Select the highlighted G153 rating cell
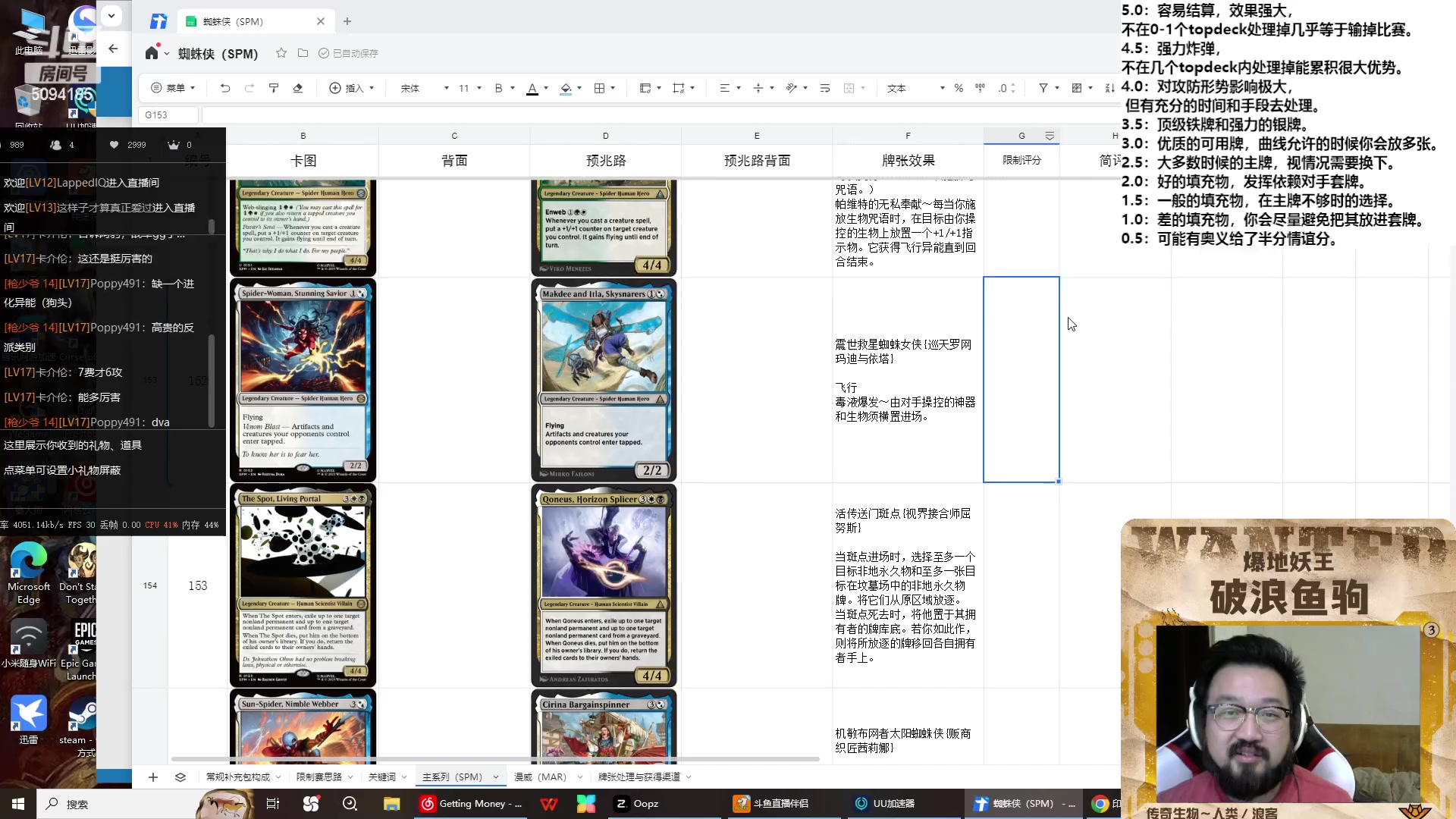The width and height of the screenshot is (1456, 819). click(x=1021, y=379)
